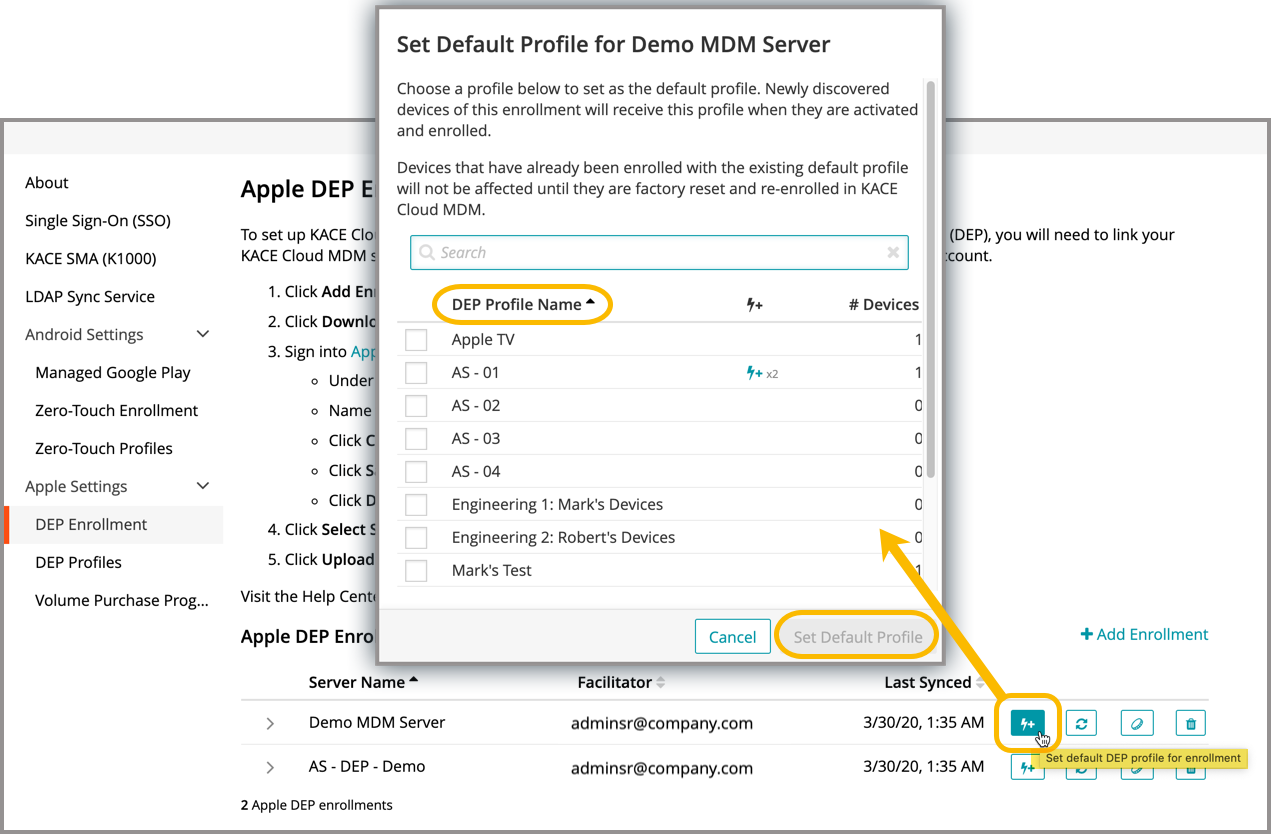Click trash icon to delete Demo MDM Server
This screenshot has height=834, width=1271.
click(1190, 722)
